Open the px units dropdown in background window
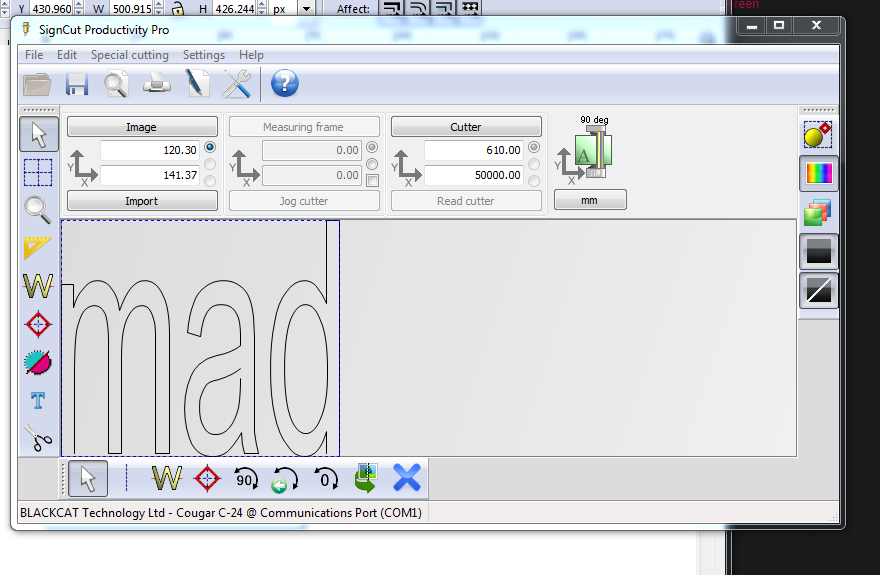 tap(306, 8)
